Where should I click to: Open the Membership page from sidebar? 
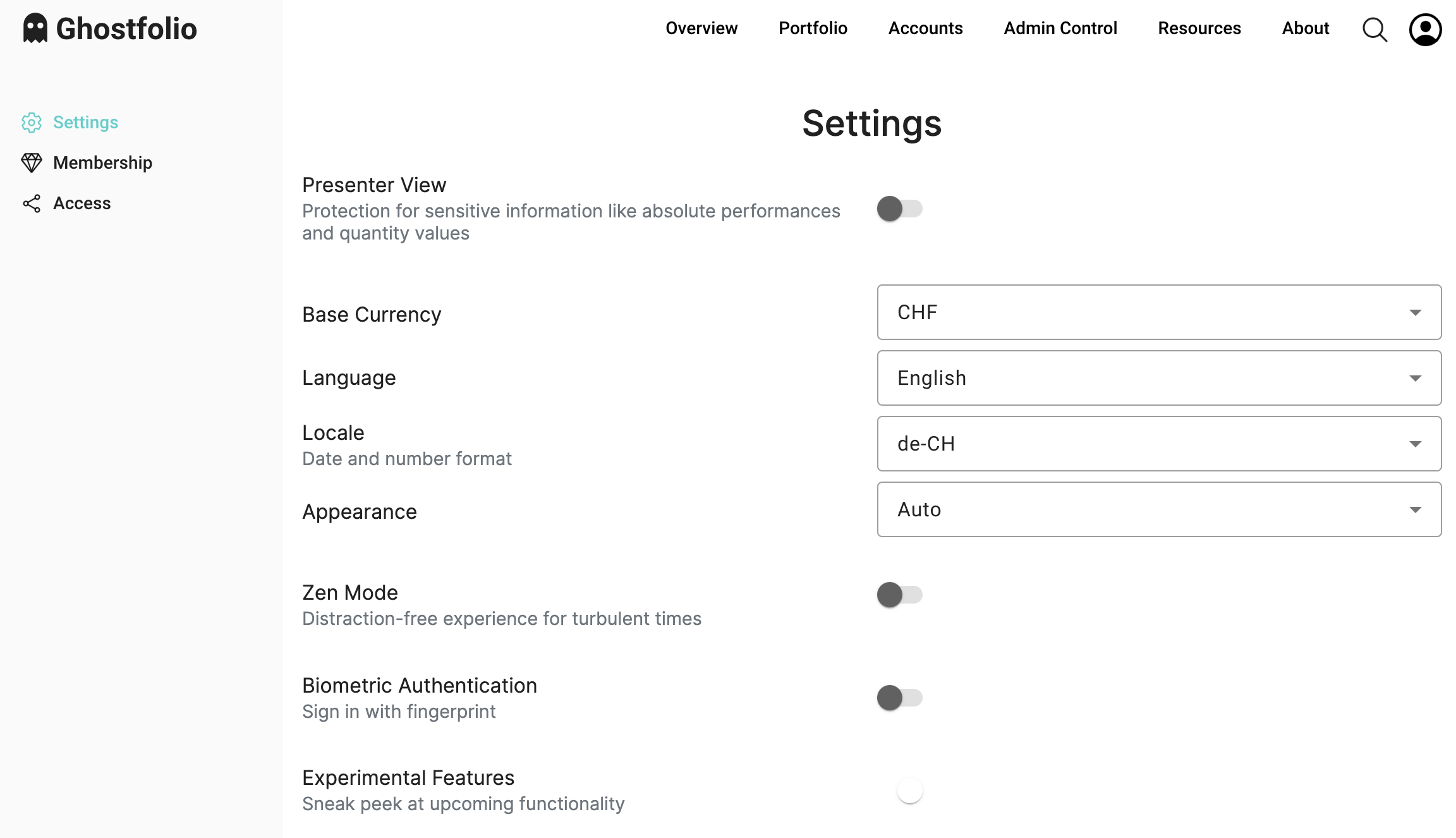tap(102, 162)
